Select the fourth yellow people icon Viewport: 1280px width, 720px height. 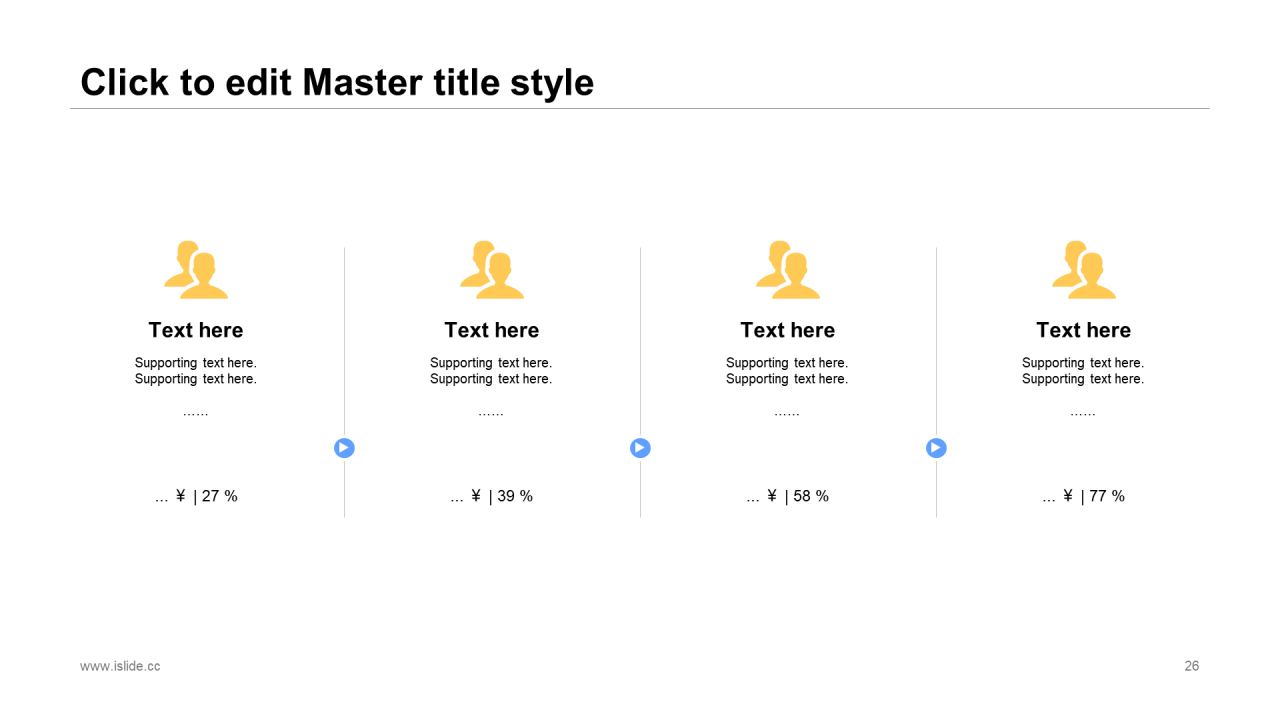1084,269
